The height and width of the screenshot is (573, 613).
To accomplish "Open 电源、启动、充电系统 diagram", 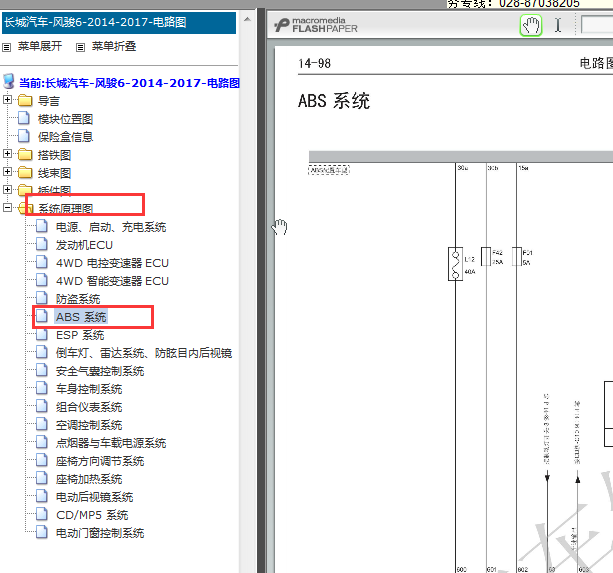I will pos(111,227).
